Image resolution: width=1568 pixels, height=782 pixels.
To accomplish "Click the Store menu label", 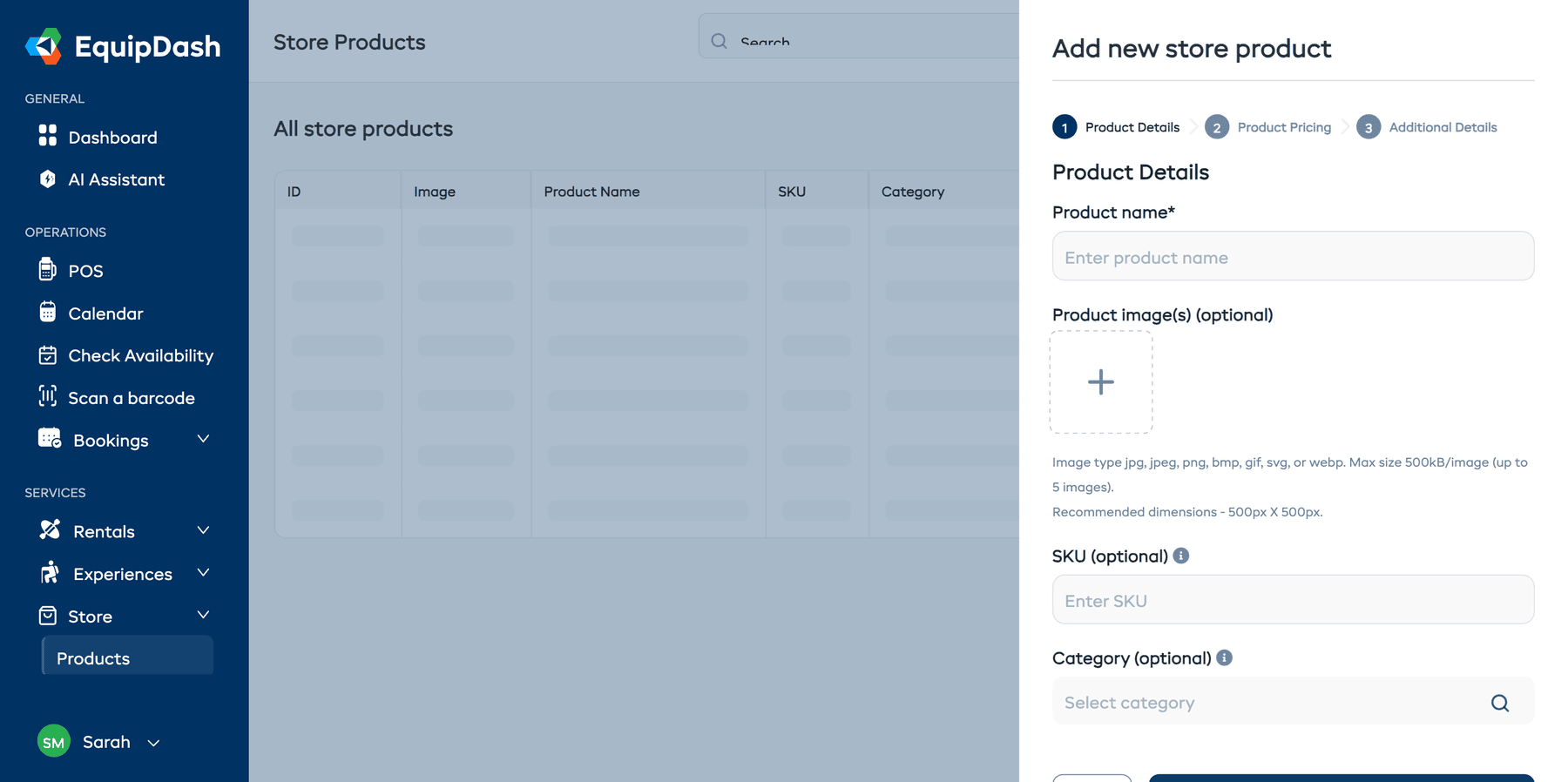I will click(x=90, y=617).
